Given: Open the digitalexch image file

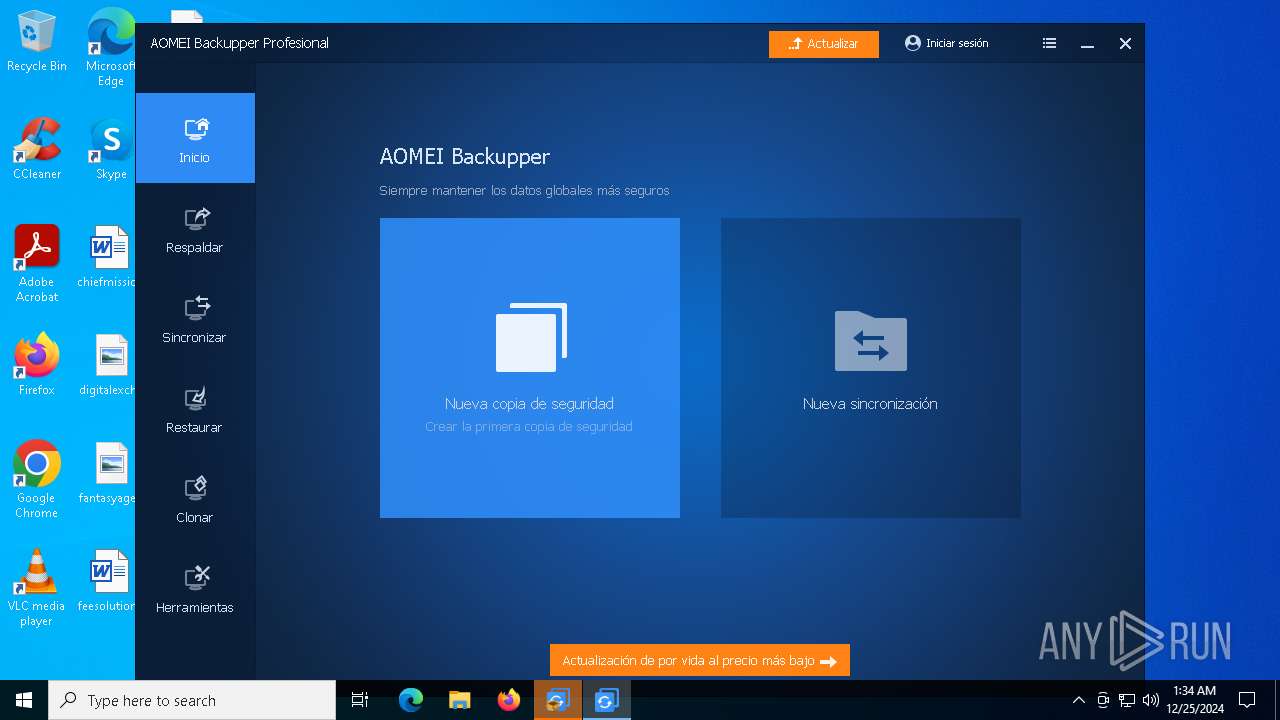Looking at the screenshot, I should [108, 364].
